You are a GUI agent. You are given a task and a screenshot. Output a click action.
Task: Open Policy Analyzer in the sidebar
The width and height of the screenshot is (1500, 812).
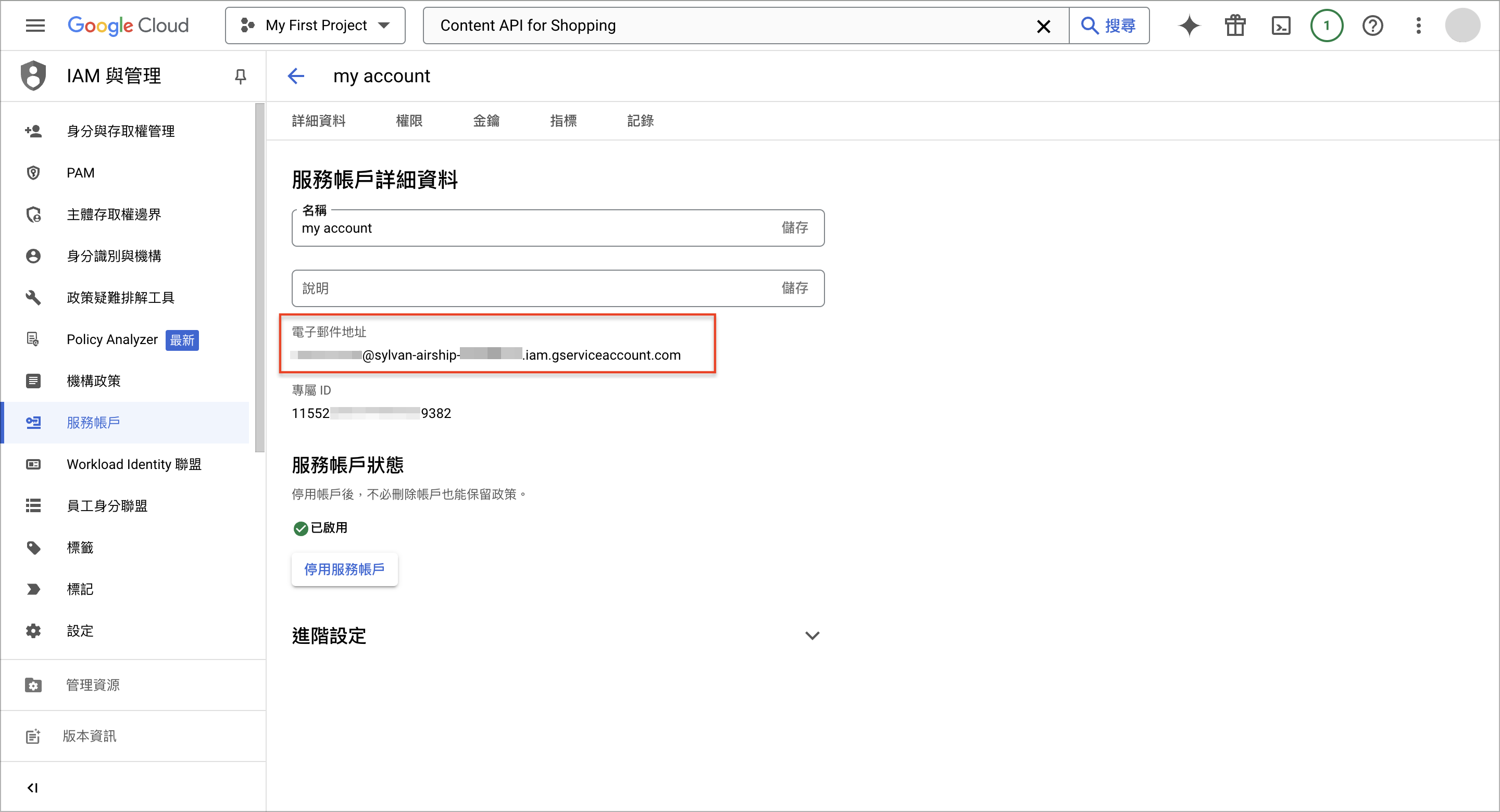125,339
